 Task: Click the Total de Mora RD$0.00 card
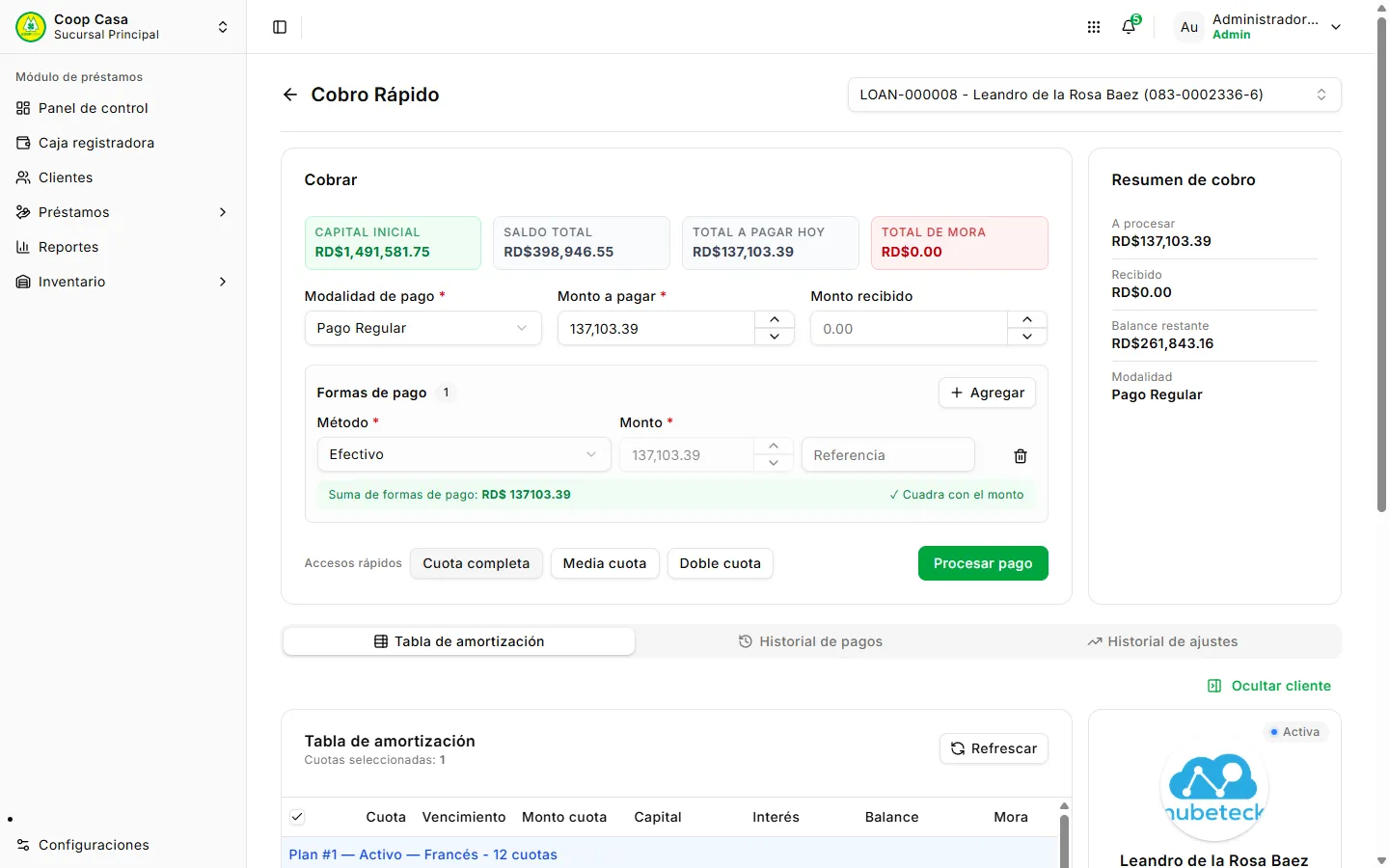click(960, 243)
